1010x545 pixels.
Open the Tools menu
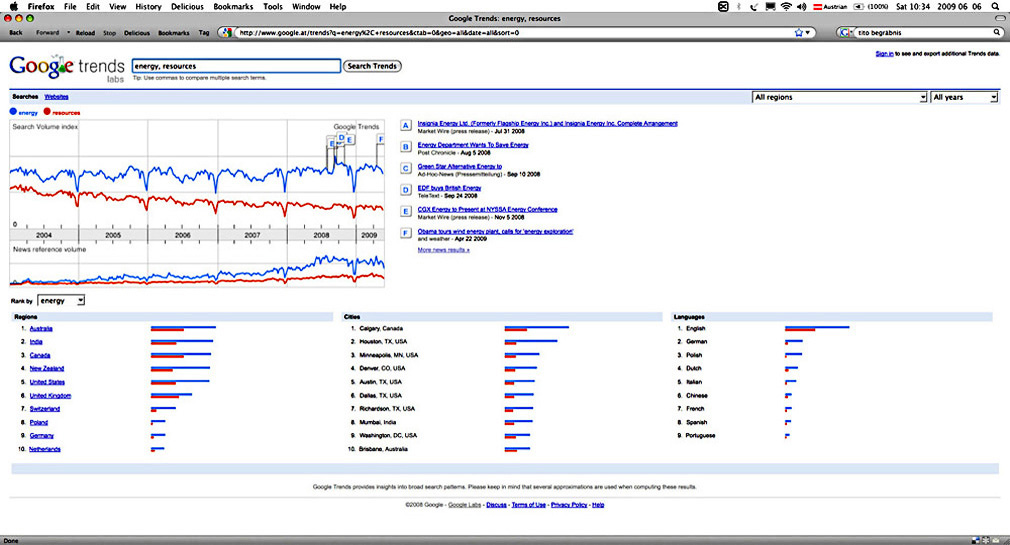point(273,6)
